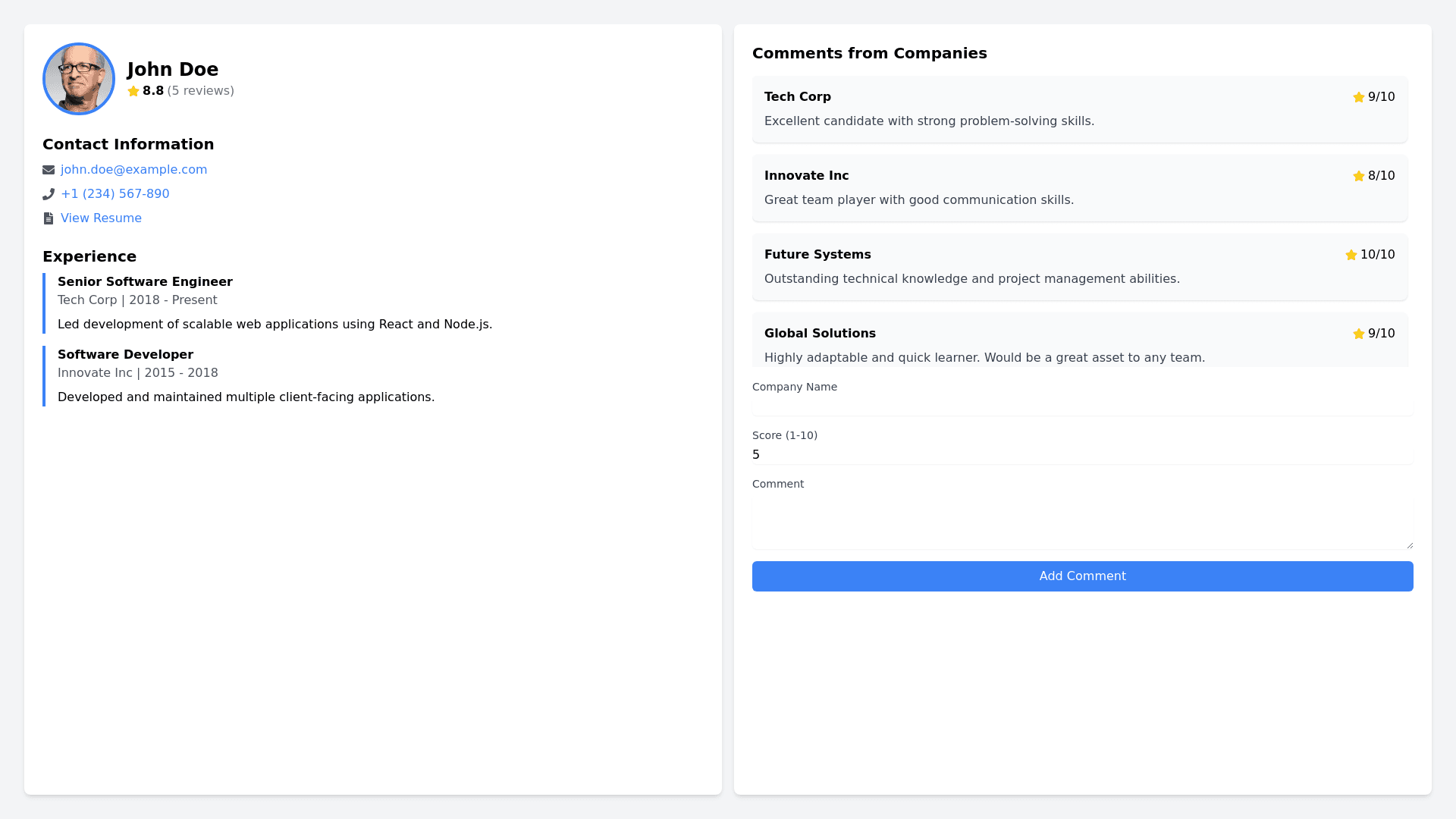Click the star icon on Global Solutions review
1456x819 pixels.
(1358, 334)
